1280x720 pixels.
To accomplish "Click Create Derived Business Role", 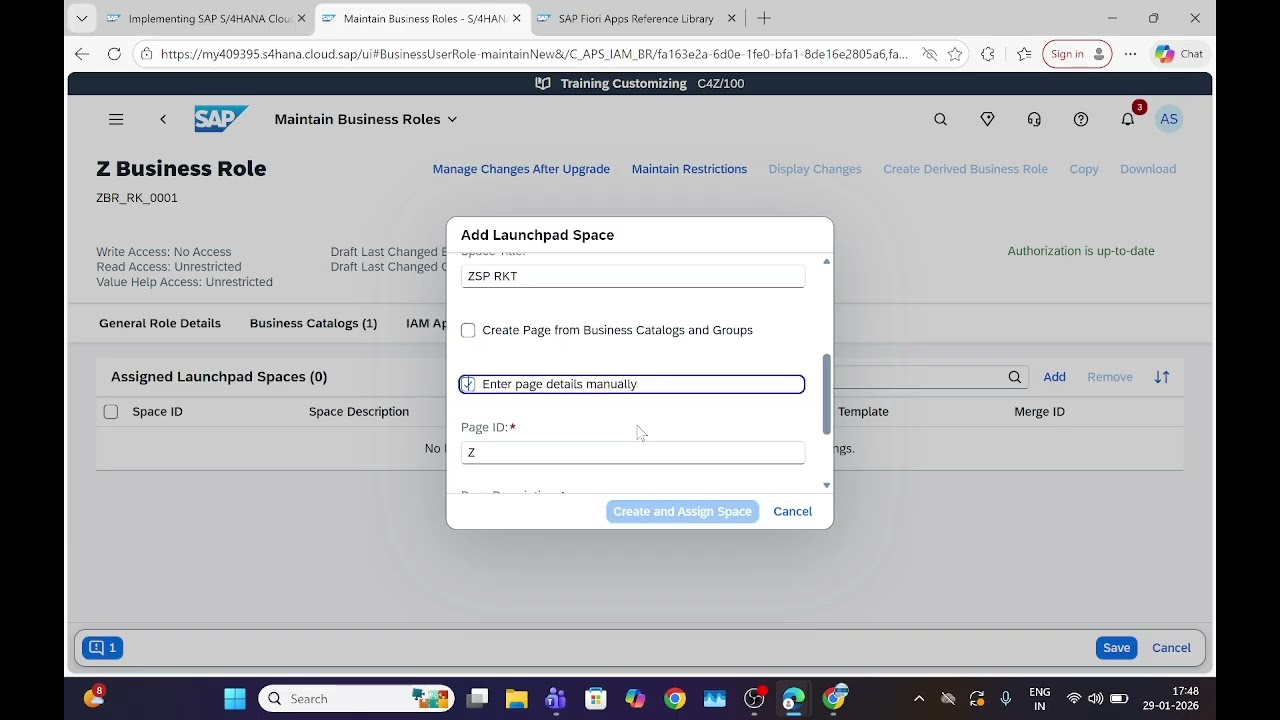I will [x=965, y=169].
